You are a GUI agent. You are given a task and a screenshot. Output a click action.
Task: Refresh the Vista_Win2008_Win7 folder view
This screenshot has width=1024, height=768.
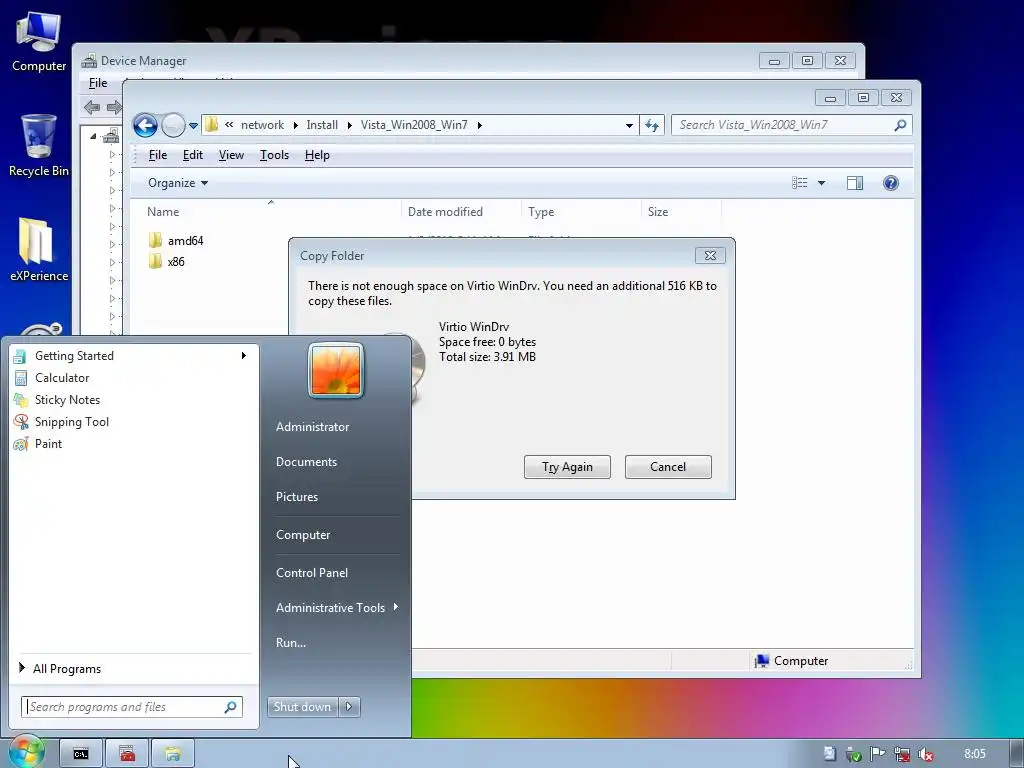(652, 125)
